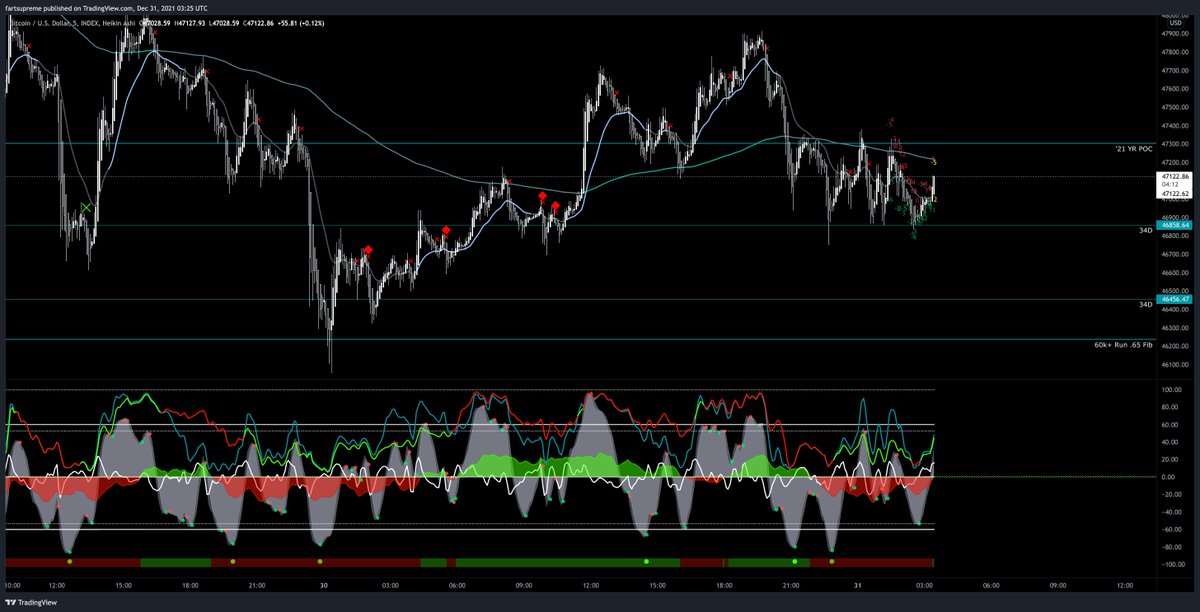1200x612 pixels.
Task: Click the 47300.00 price axis label
Action: tap(1175, 144)
